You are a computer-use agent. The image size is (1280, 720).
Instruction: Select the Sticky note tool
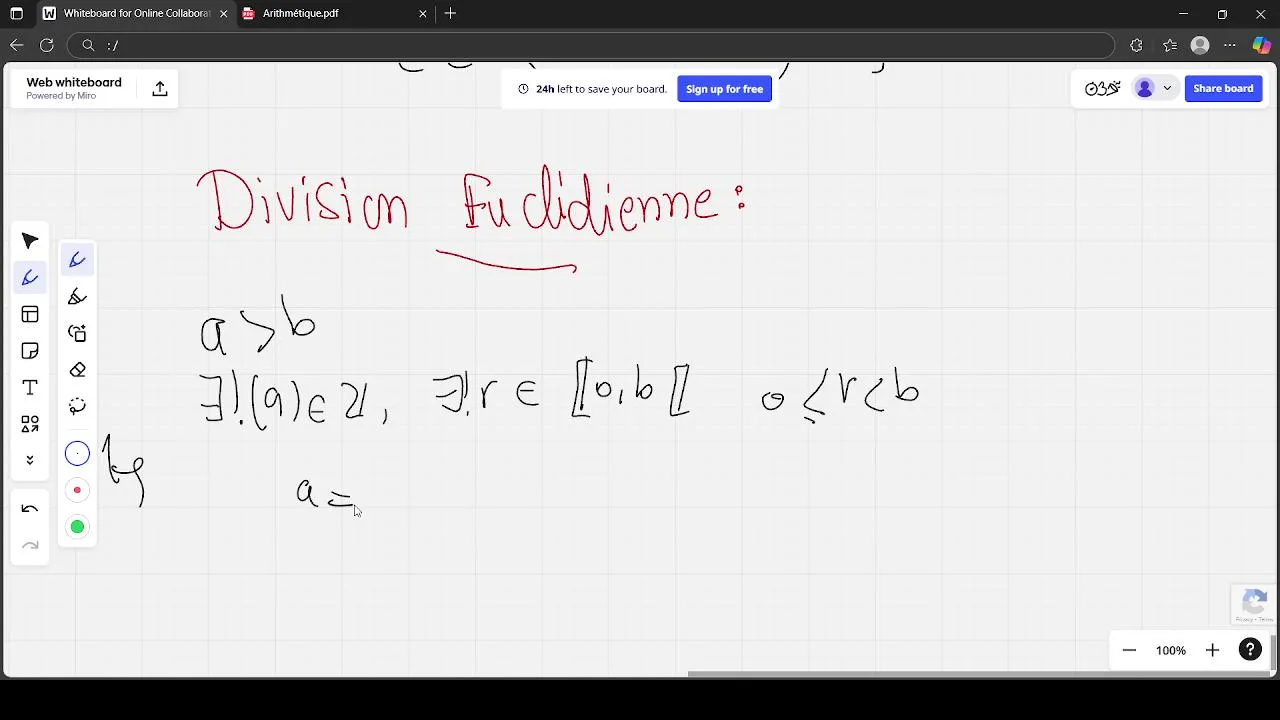[x=30, y=351]
